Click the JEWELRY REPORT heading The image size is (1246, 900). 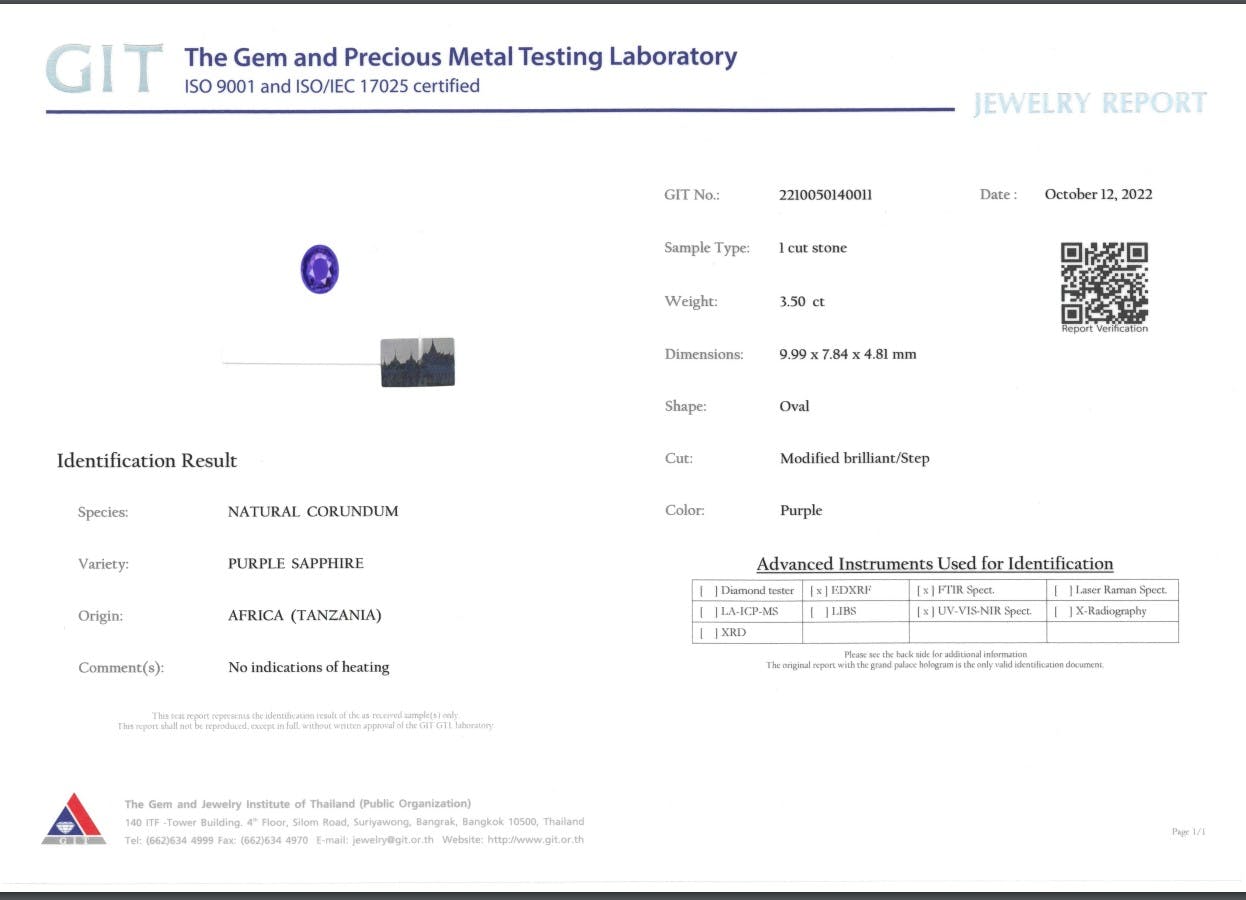(x=1089, y=103)
